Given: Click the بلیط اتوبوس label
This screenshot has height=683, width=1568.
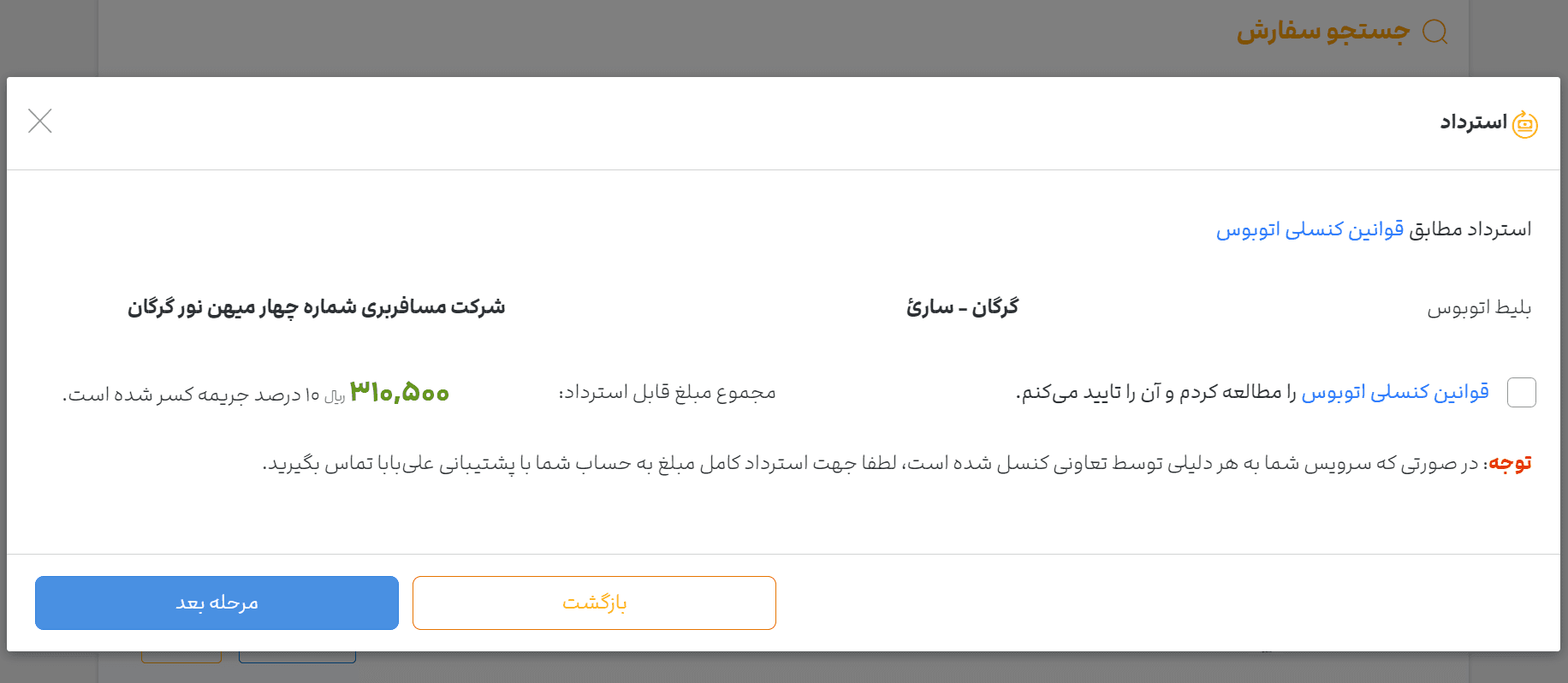Looking at the screenshot, I should point(1479,308).
